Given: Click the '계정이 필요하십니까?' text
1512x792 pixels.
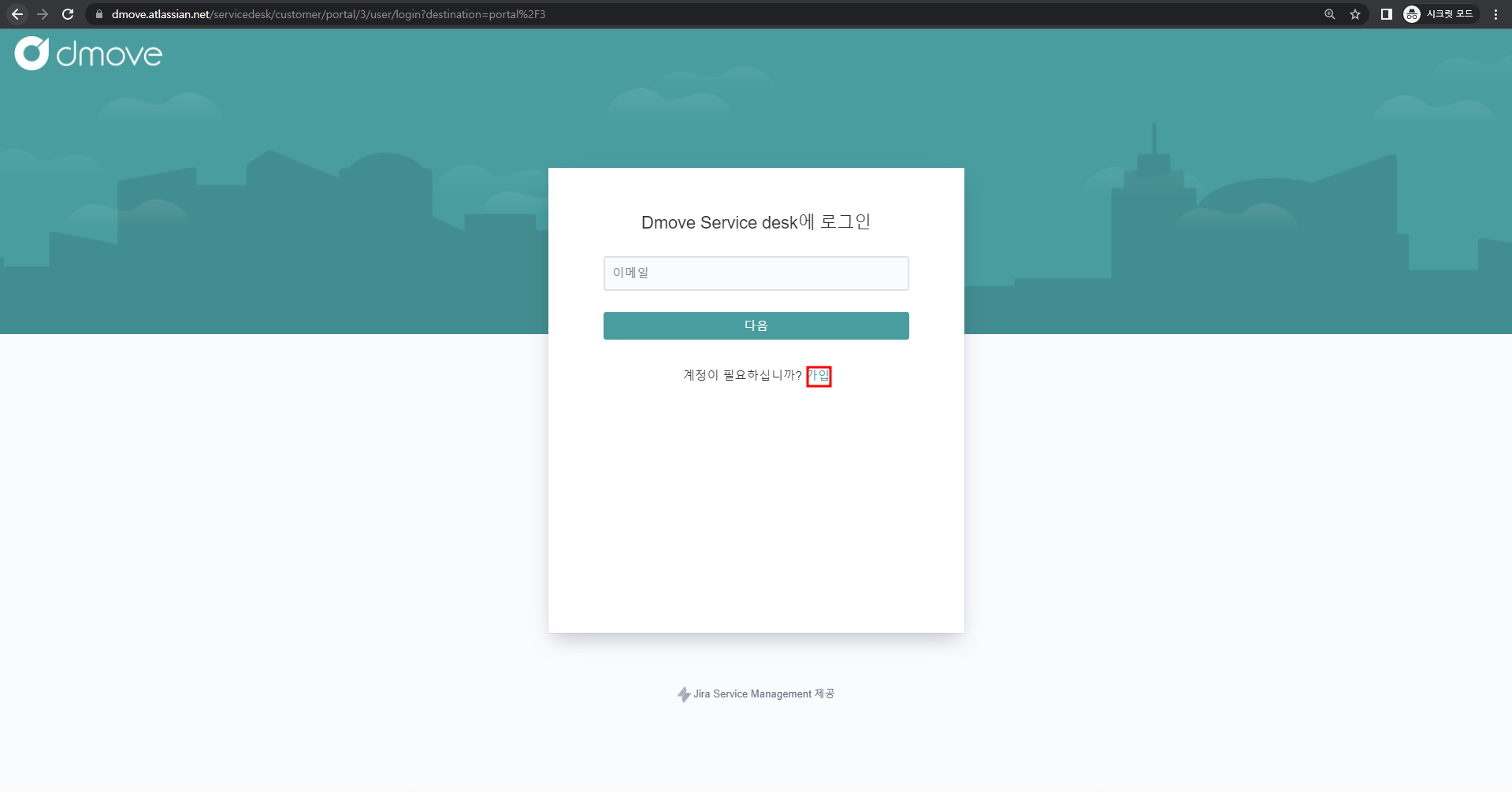Looking at the screenshot, I should pos(742,375).
